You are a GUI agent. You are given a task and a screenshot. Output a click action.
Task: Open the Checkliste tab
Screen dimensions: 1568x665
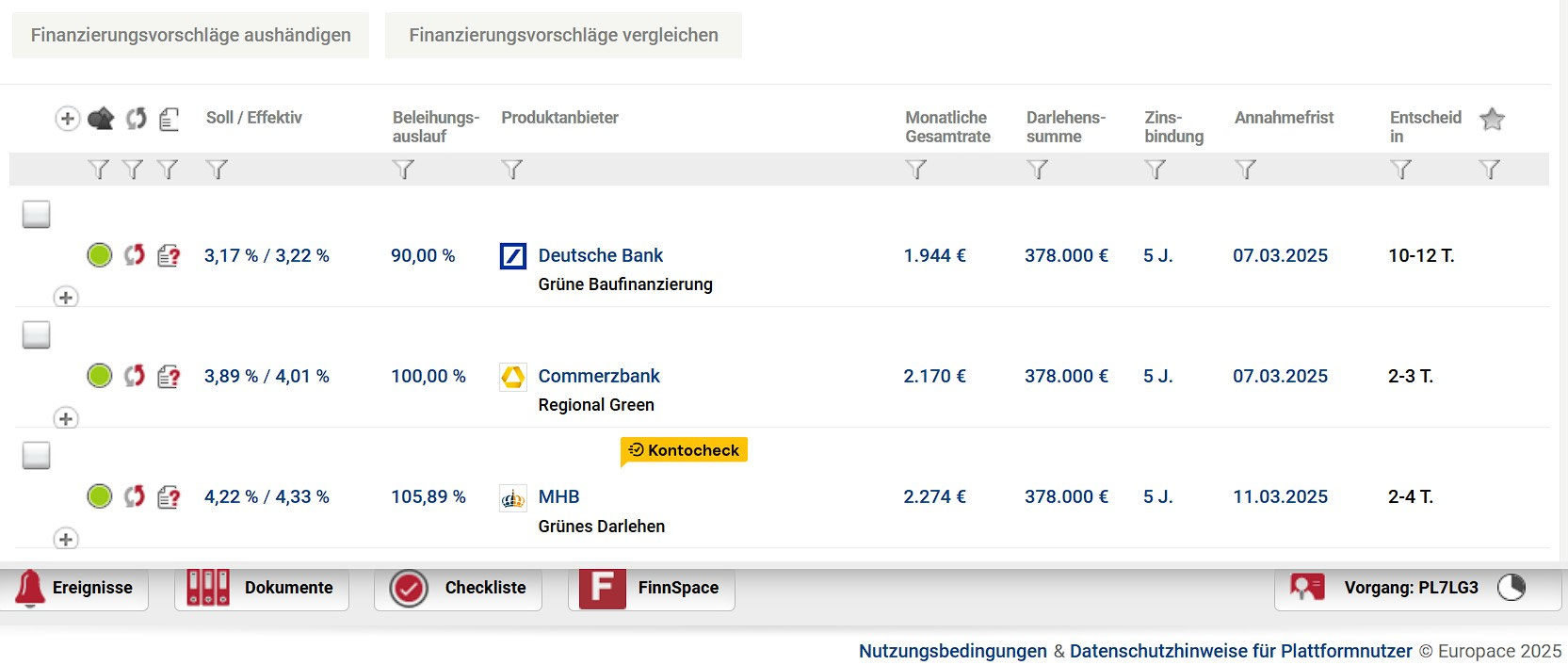tap(458, 589)
